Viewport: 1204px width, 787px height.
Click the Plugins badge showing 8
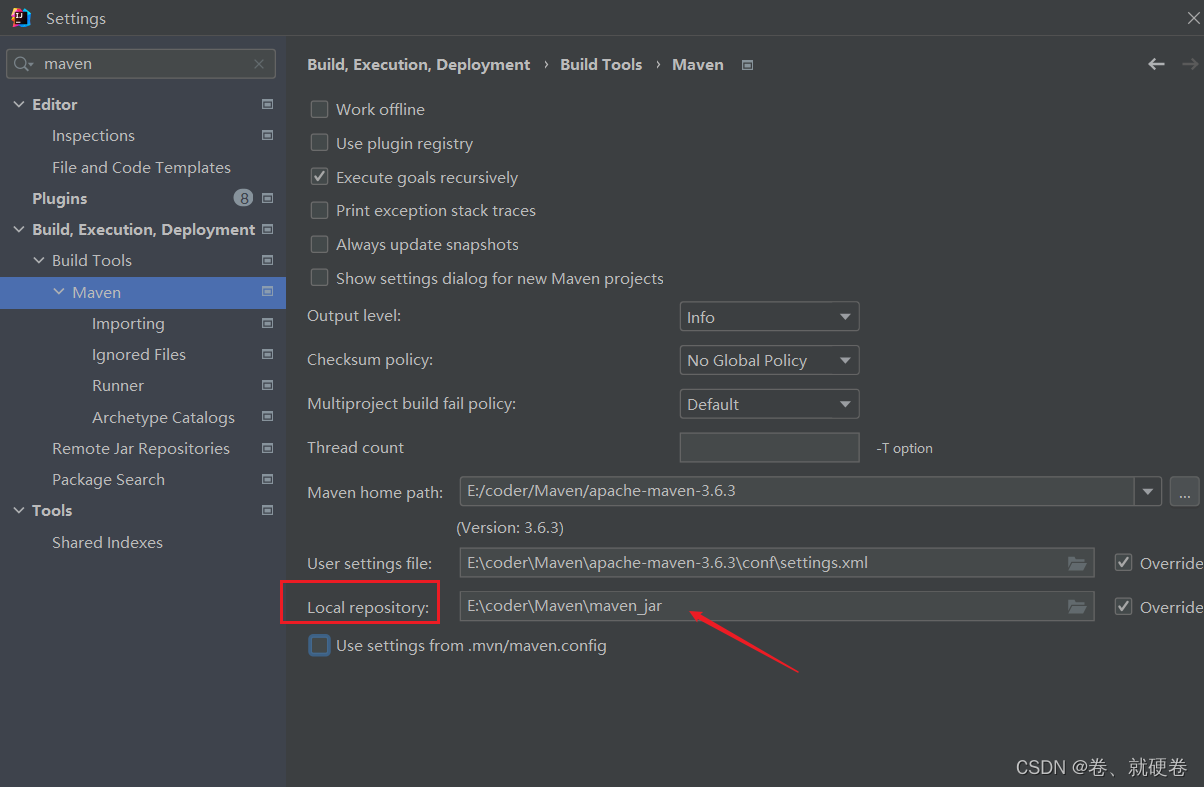(x=244, y=198)
